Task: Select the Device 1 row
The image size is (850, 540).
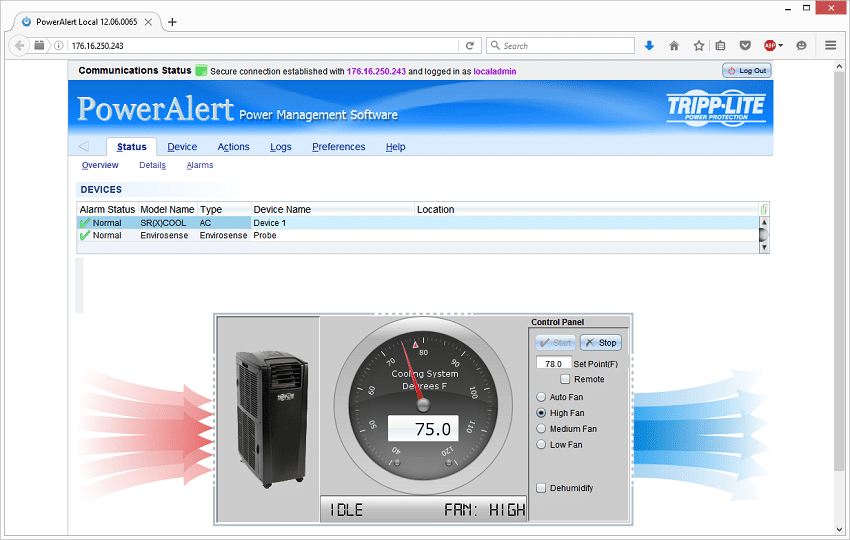Action: point(417,223)
